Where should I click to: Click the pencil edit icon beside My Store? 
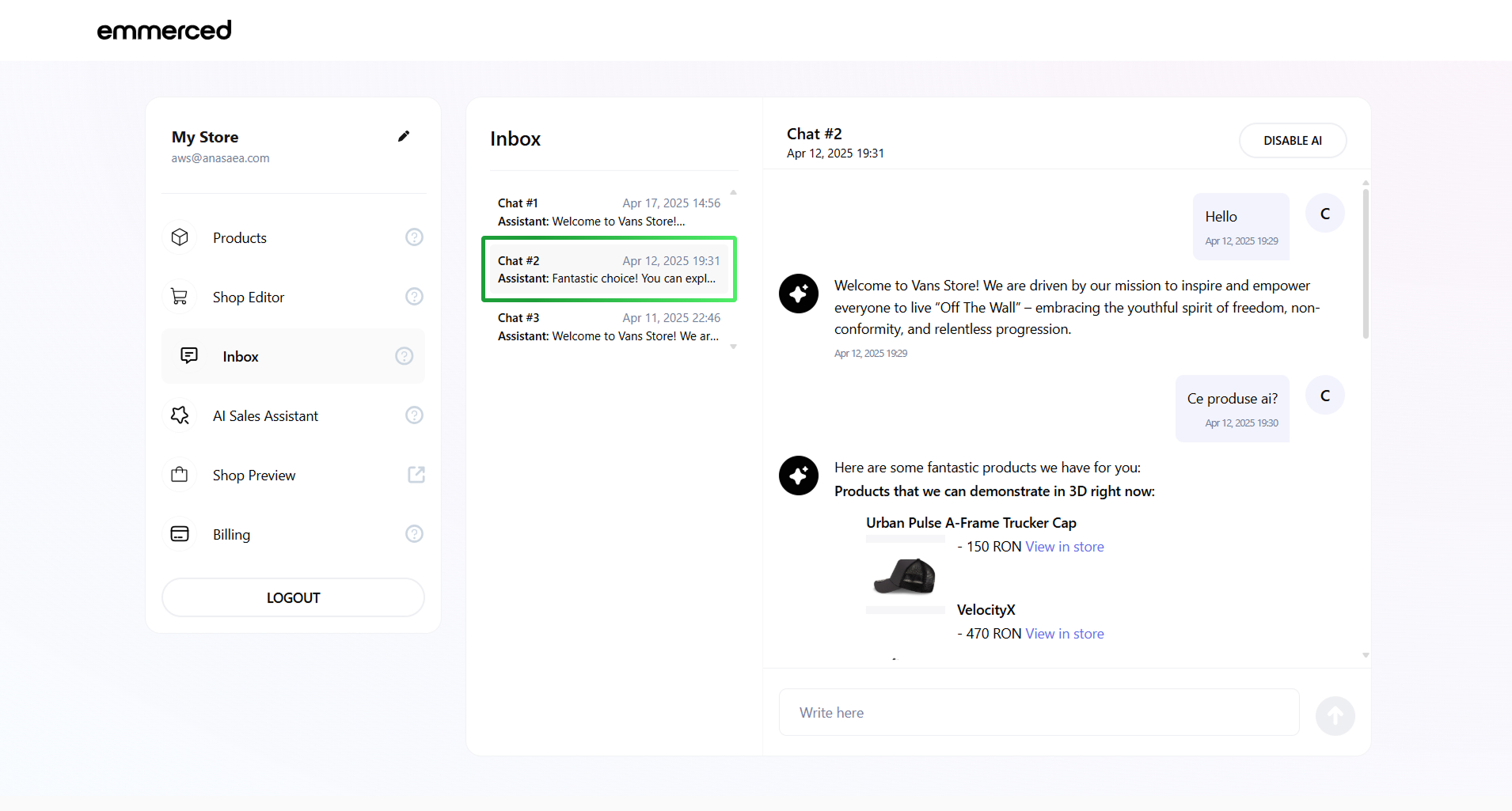click(404, 136)
